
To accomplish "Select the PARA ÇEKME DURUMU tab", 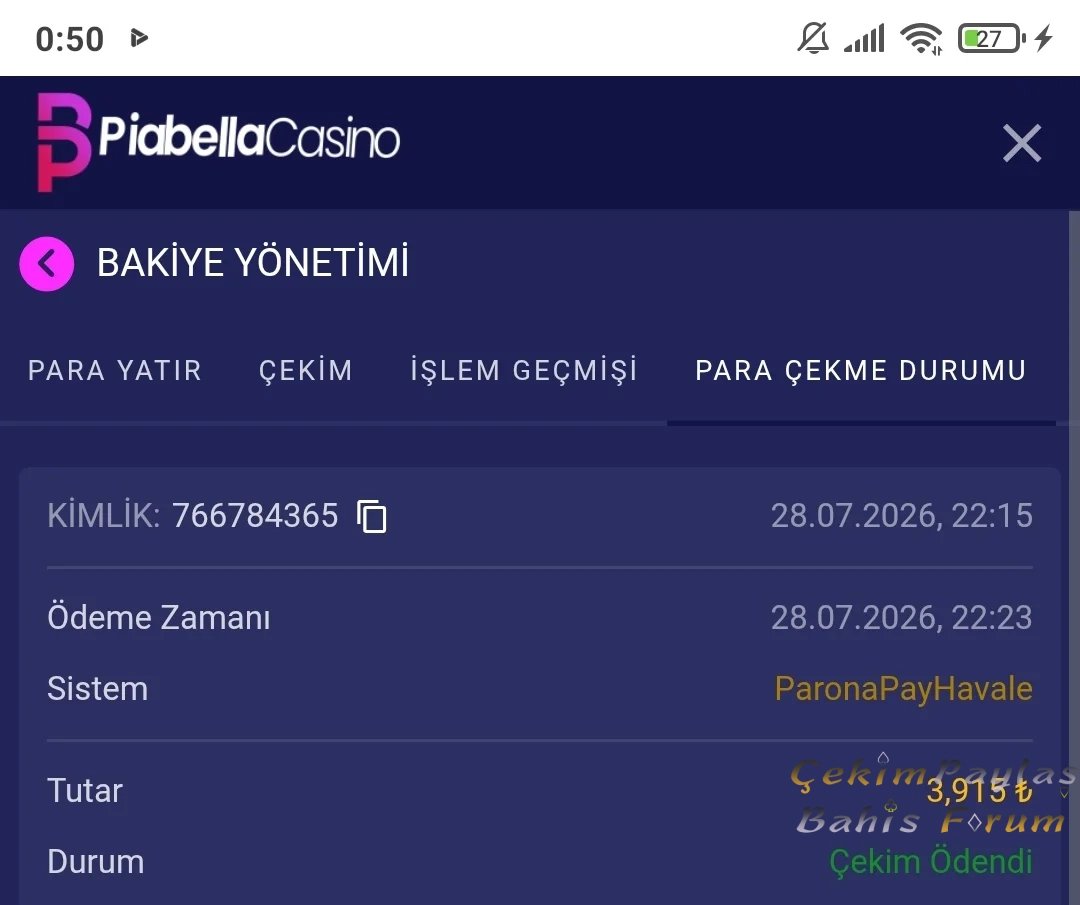I will pyautogui.click(x=861, y=371).
